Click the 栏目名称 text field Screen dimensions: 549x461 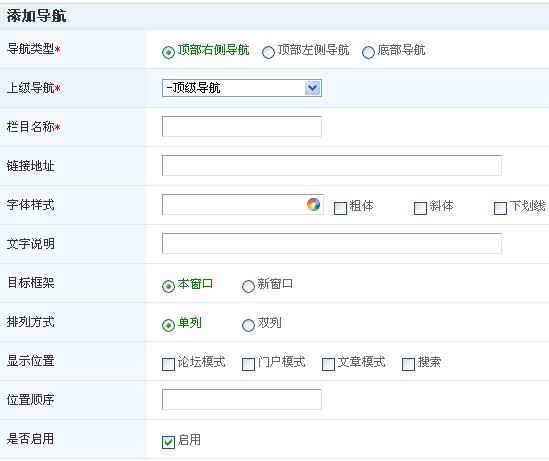tap(242, 126)
